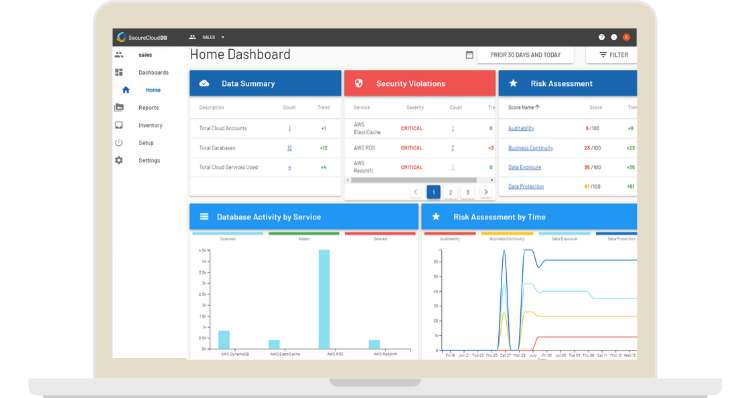
Task: Open the orange user avatar menu
Action: (626, 37)
